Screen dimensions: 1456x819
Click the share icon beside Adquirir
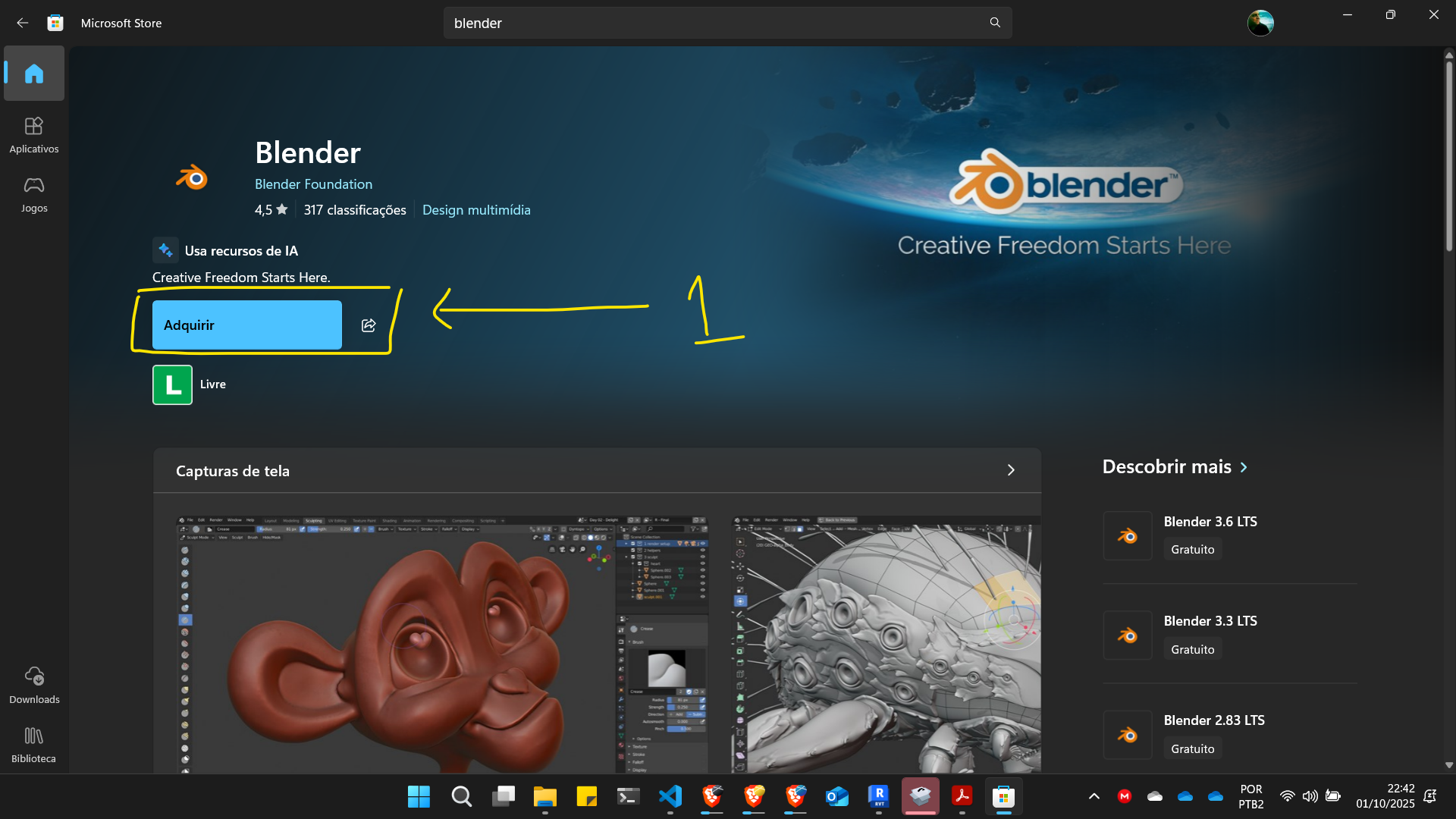coord(369,325)
